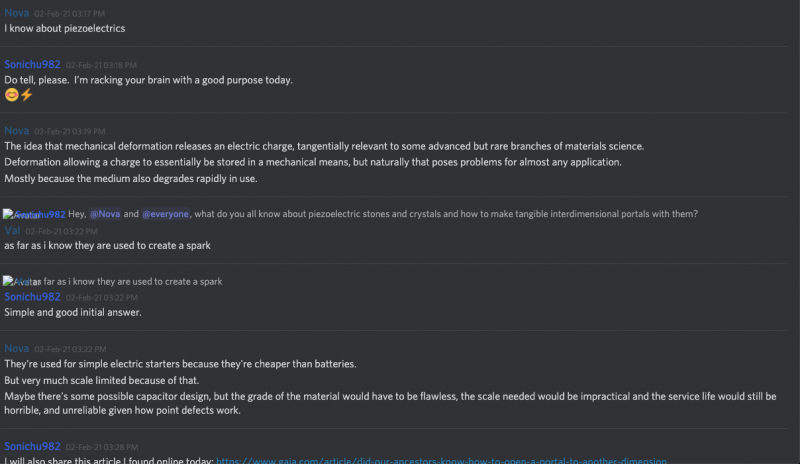This screenshot has height=464, width=800.
Task: Open Val's username profile
Action: click(x=12, y=230)
